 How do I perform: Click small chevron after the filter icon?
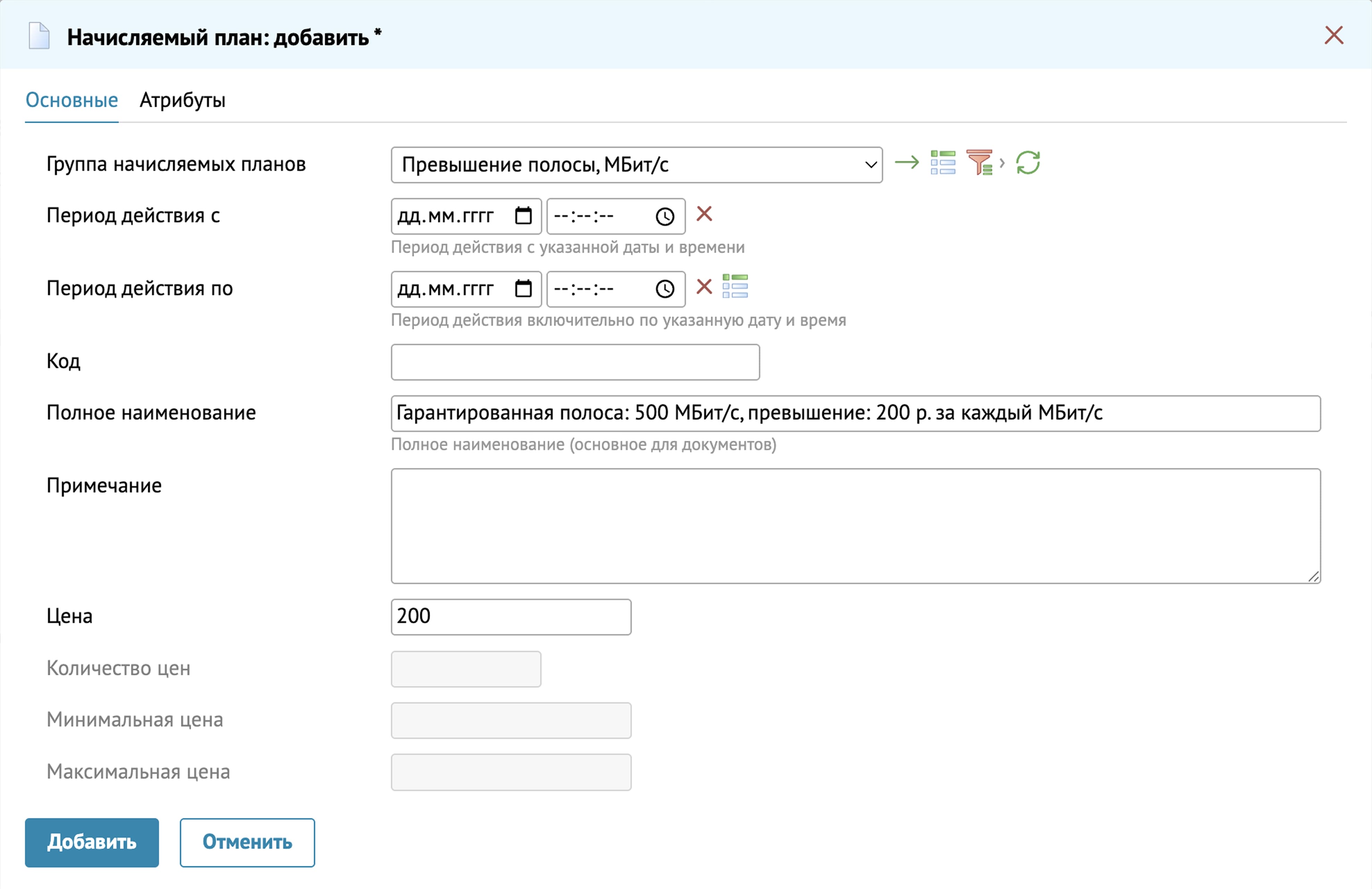tap(1002, 163)
